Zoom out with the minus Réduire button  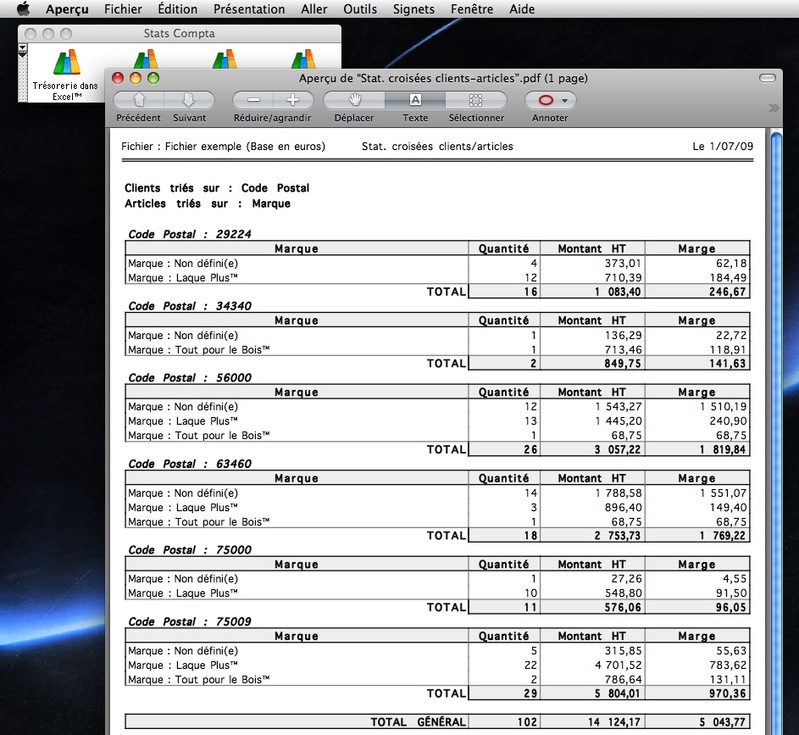253,100
